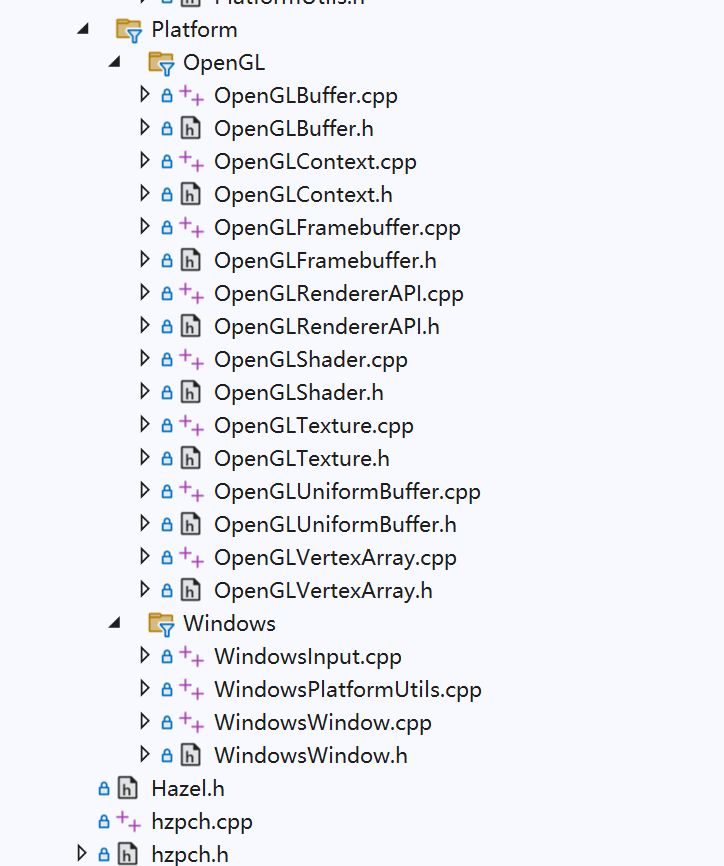Click the lock icon beside OpenGLFramebuffer.cpp
This screenshot has height=866, width=724.
pos(166,228)
